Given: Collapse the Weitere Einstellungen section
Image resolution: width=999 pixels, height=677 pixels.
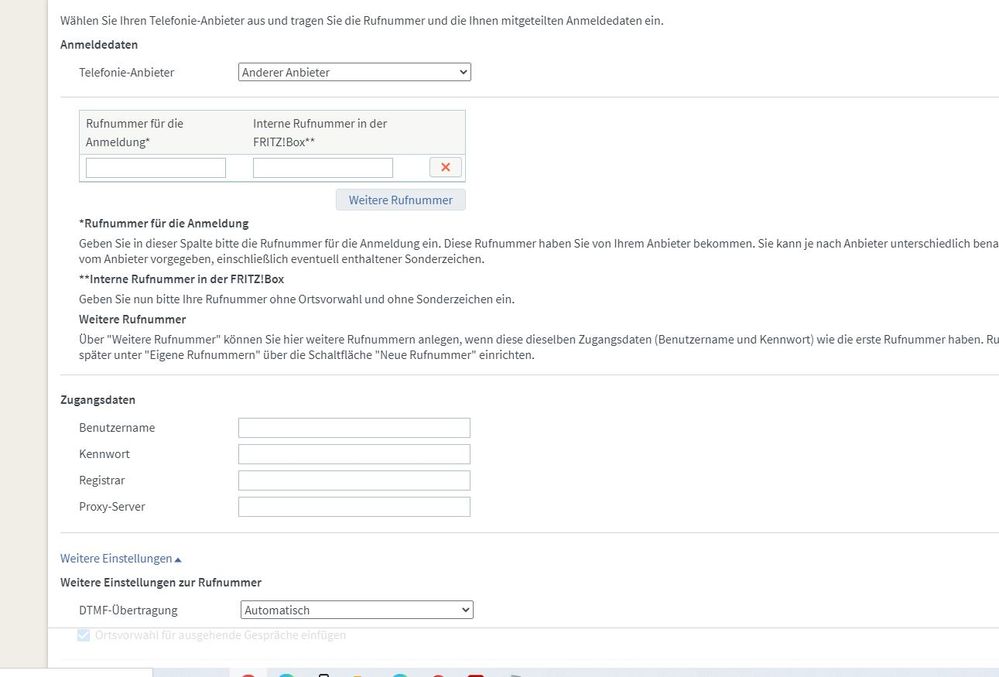Looking at the screenshot, I should 121,559.
